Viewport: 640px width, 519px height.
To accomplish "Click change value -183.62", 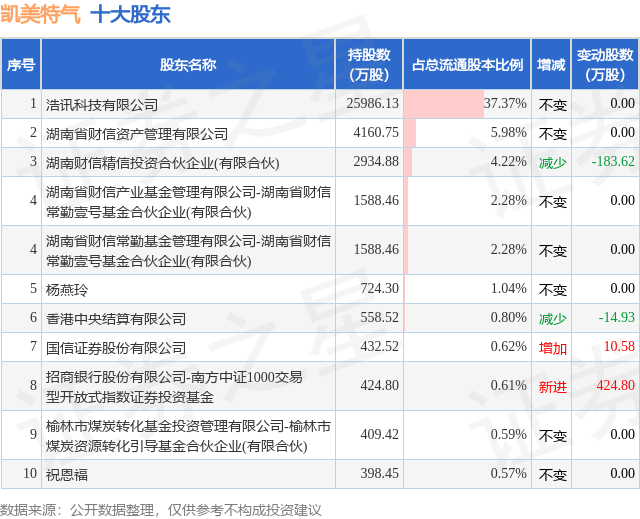I will 613,162.
